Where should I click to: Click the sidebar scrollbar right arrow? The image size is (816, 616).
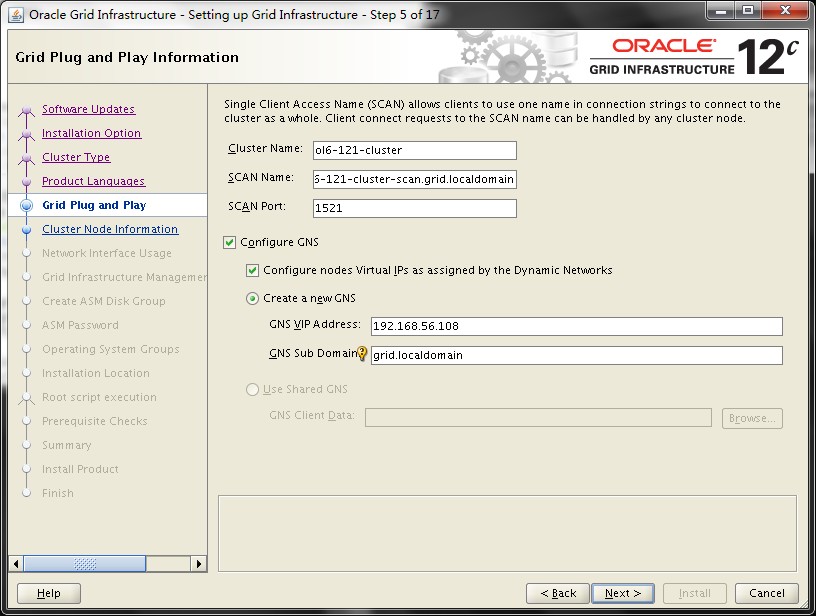pyautogui.click(x=199, y=563)
